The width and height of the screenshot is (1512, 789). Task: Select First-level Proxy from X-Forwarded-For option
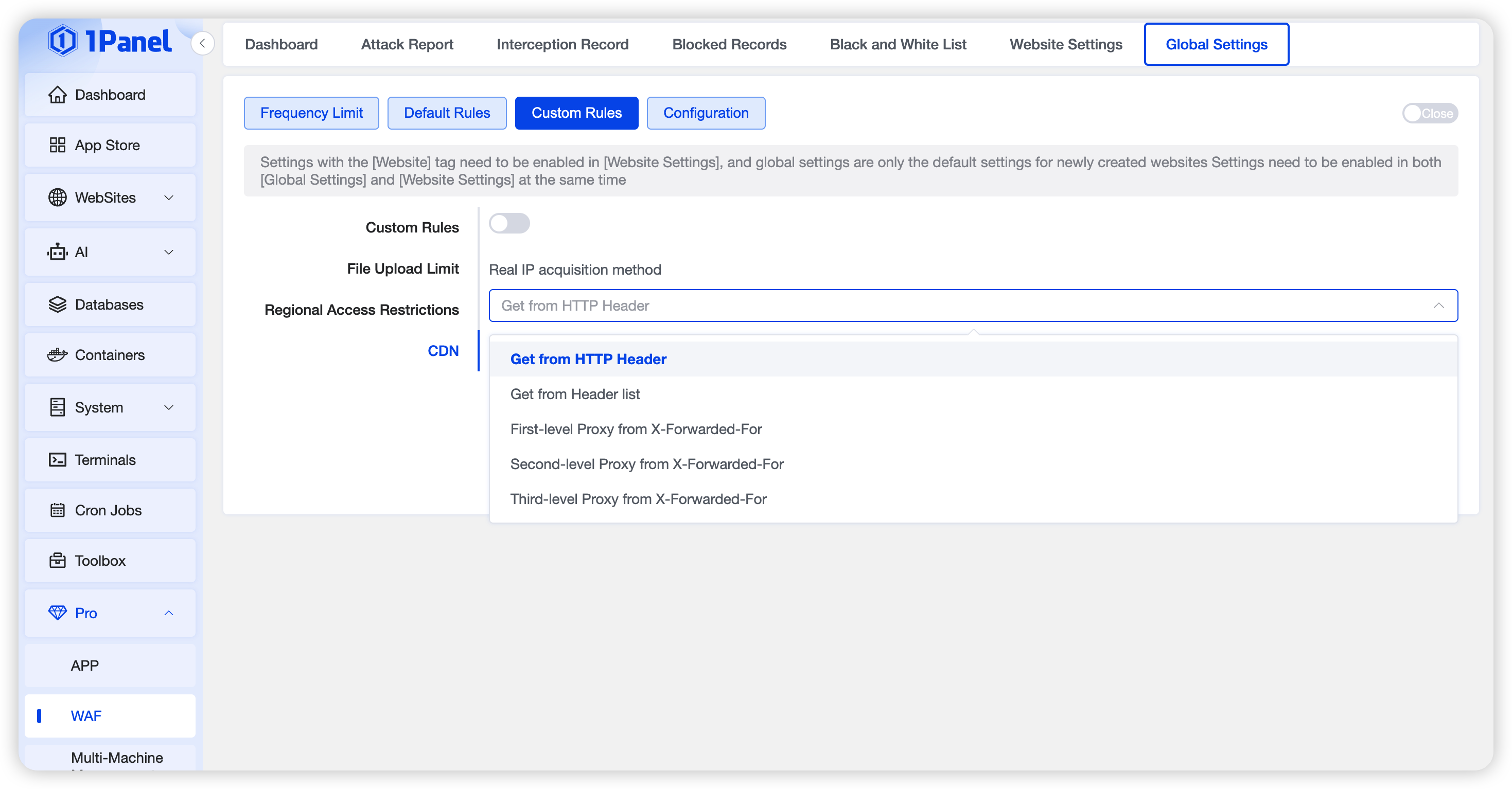pyautogui.click(x=636, y=429)
